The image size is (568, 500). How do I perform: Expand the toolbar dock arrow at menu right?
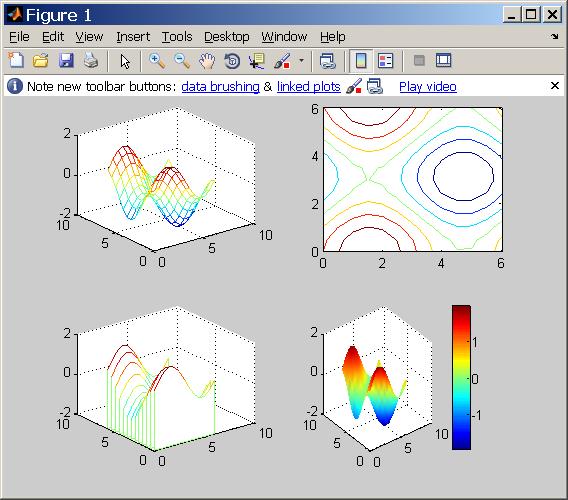click(x=555, y=36)
